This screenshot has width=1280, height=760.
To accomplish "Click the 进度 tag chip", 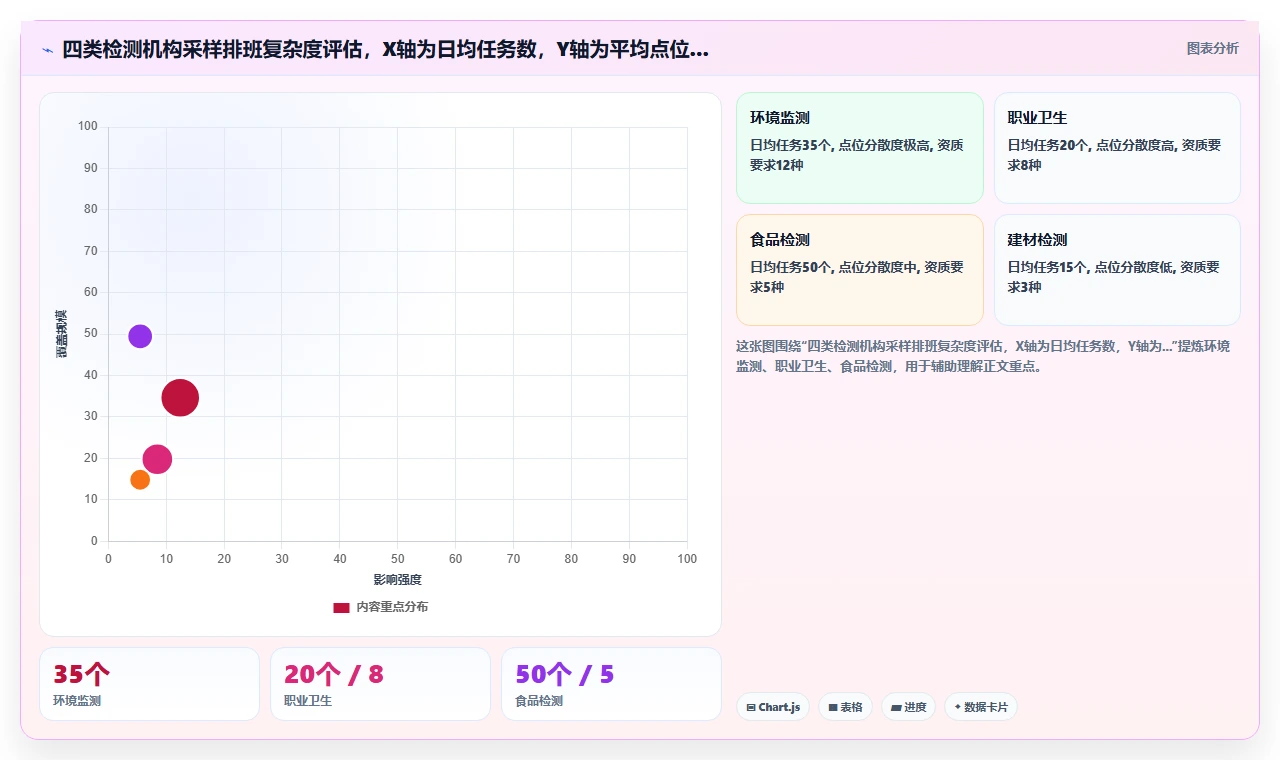I will (x=908, y=707).
